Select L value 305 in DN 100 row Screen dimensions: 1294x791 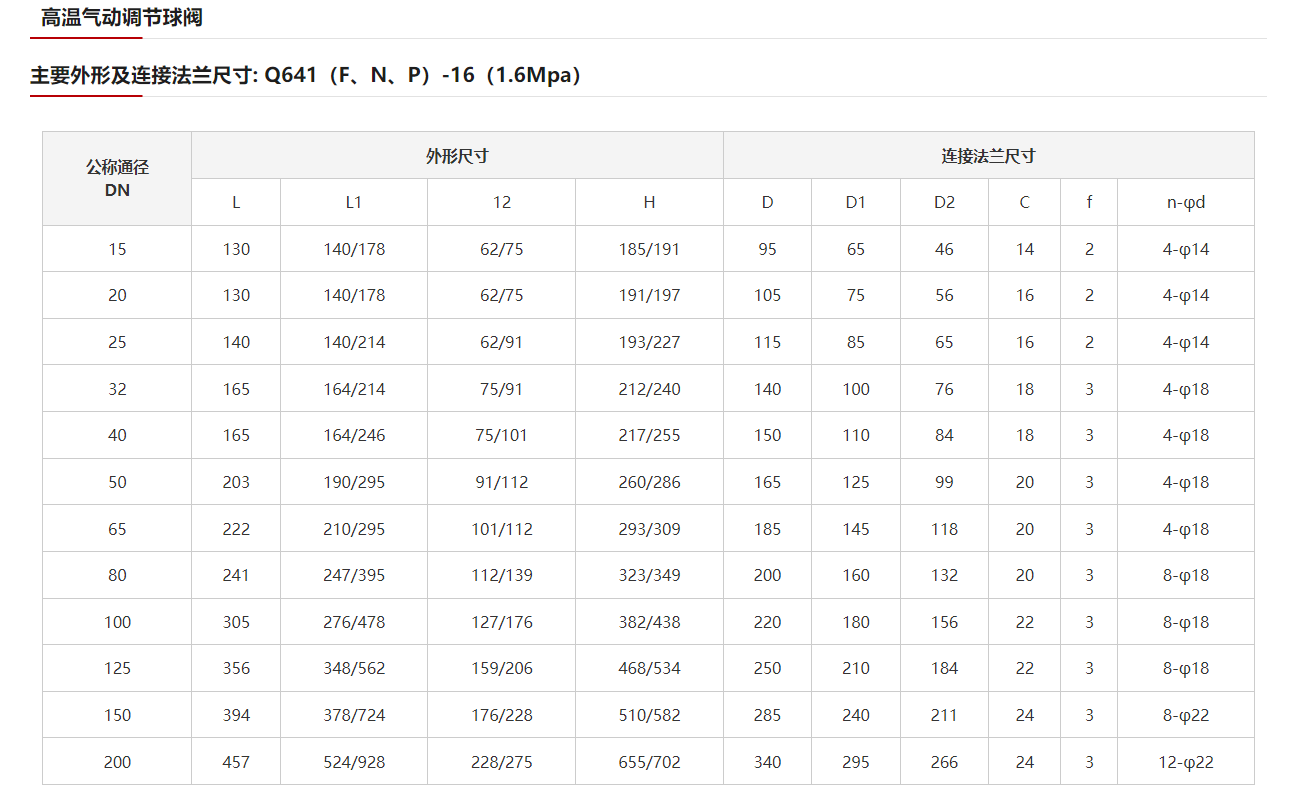[236, 622]
